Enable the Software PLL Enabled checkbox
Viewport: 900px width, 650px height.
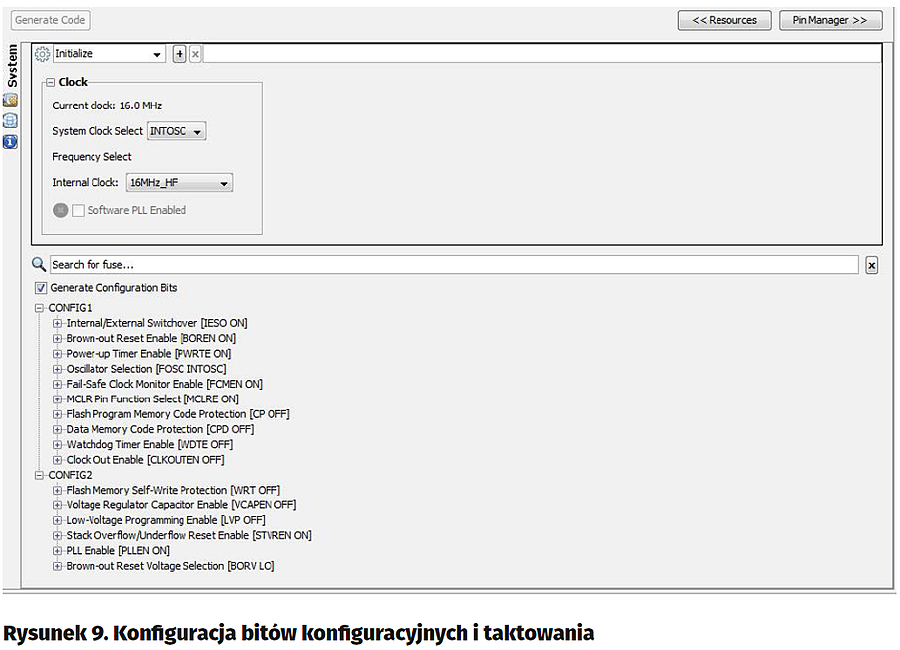point(78,210)
